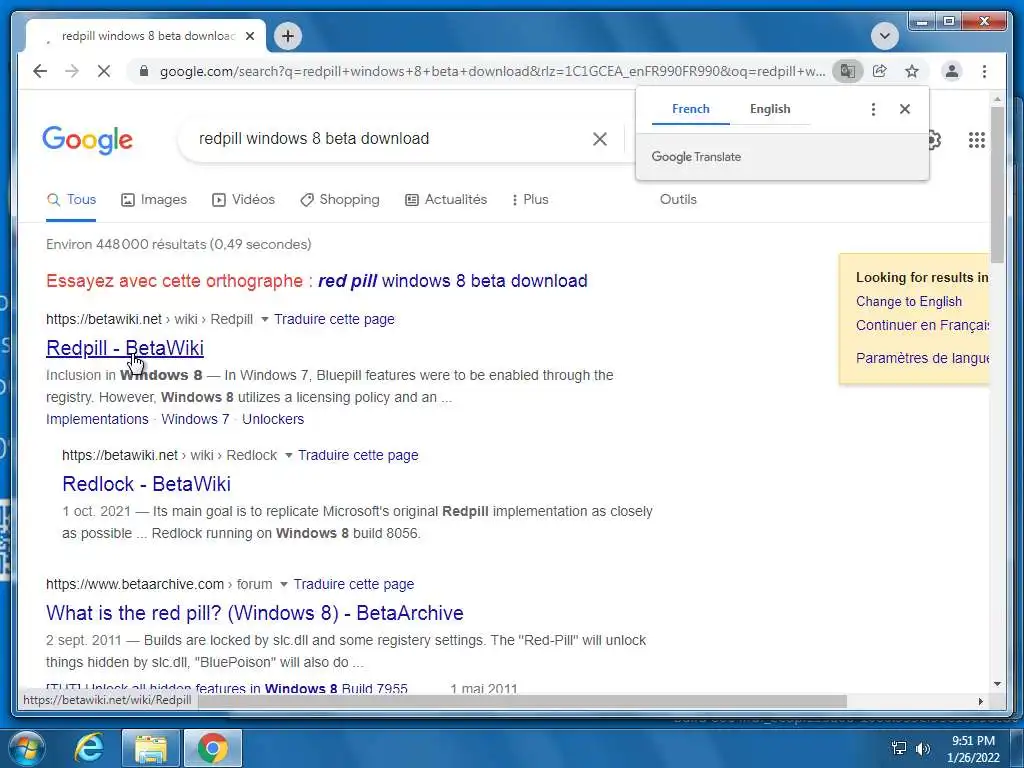Click the scrollbar down arrow

997,684
